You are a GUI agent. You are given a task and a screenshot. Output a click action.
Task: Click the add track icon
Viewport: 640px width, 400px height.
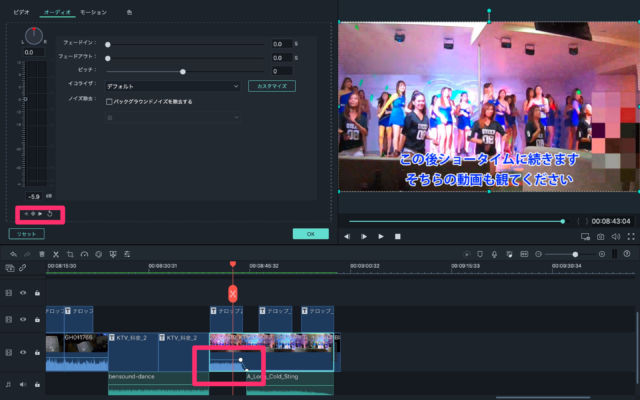pyautogui.click(x=10, y=268)
